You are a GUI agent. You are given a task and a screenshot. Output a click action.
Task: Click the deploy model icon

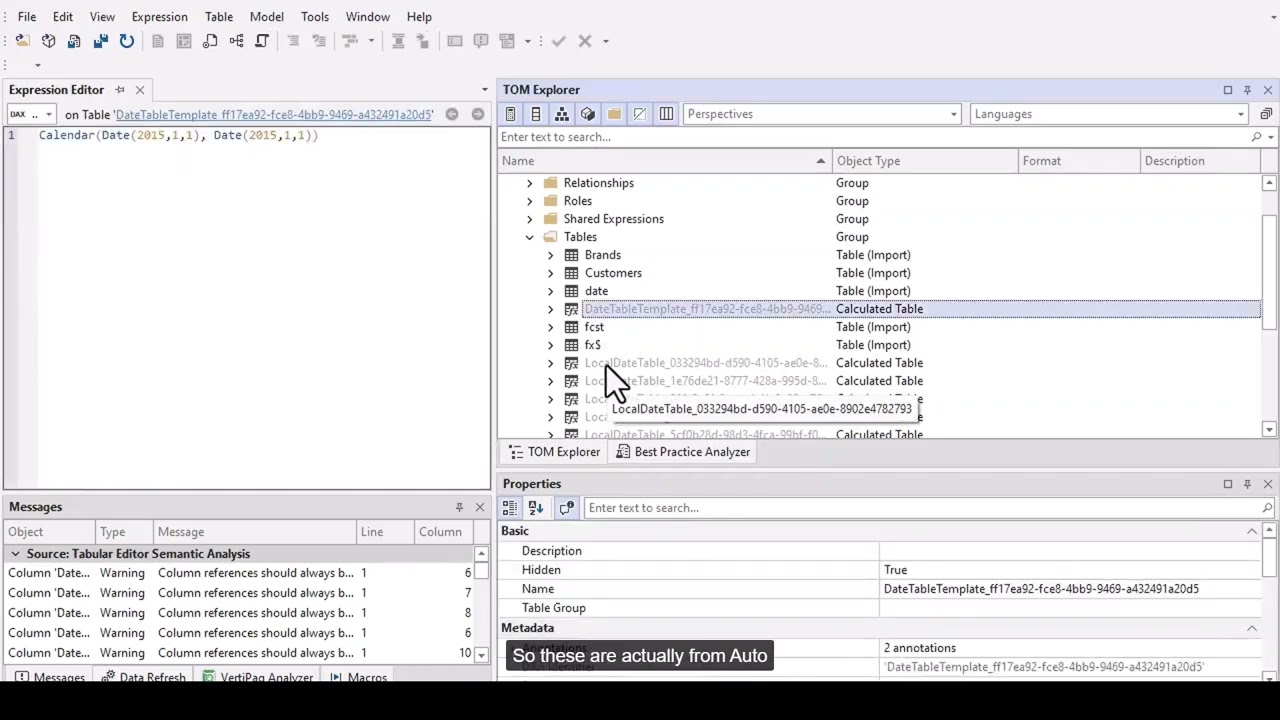[100, 41]
